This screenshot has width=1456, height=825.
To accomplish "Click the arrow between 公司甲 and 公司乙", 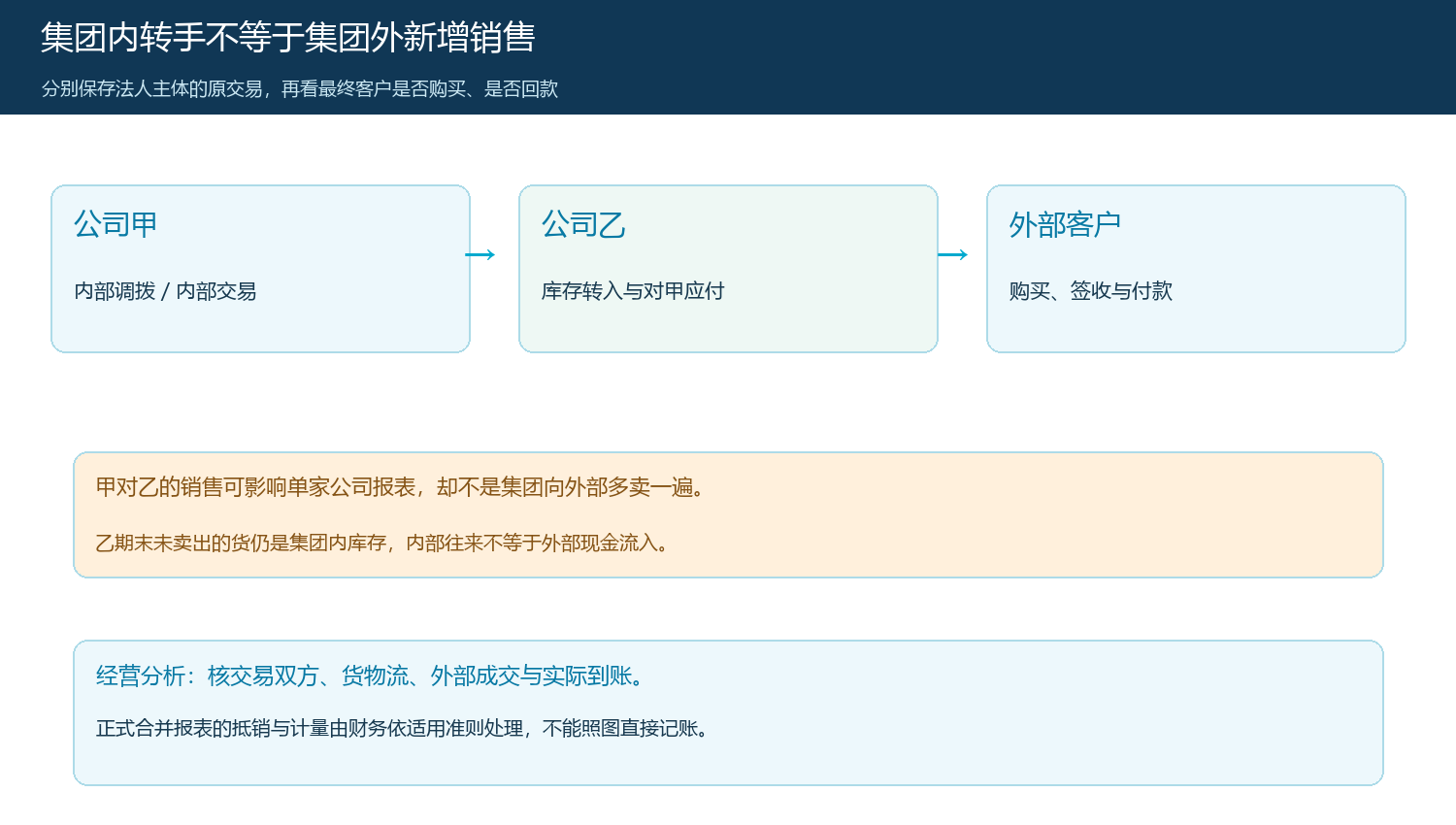I will click(480, 255).
